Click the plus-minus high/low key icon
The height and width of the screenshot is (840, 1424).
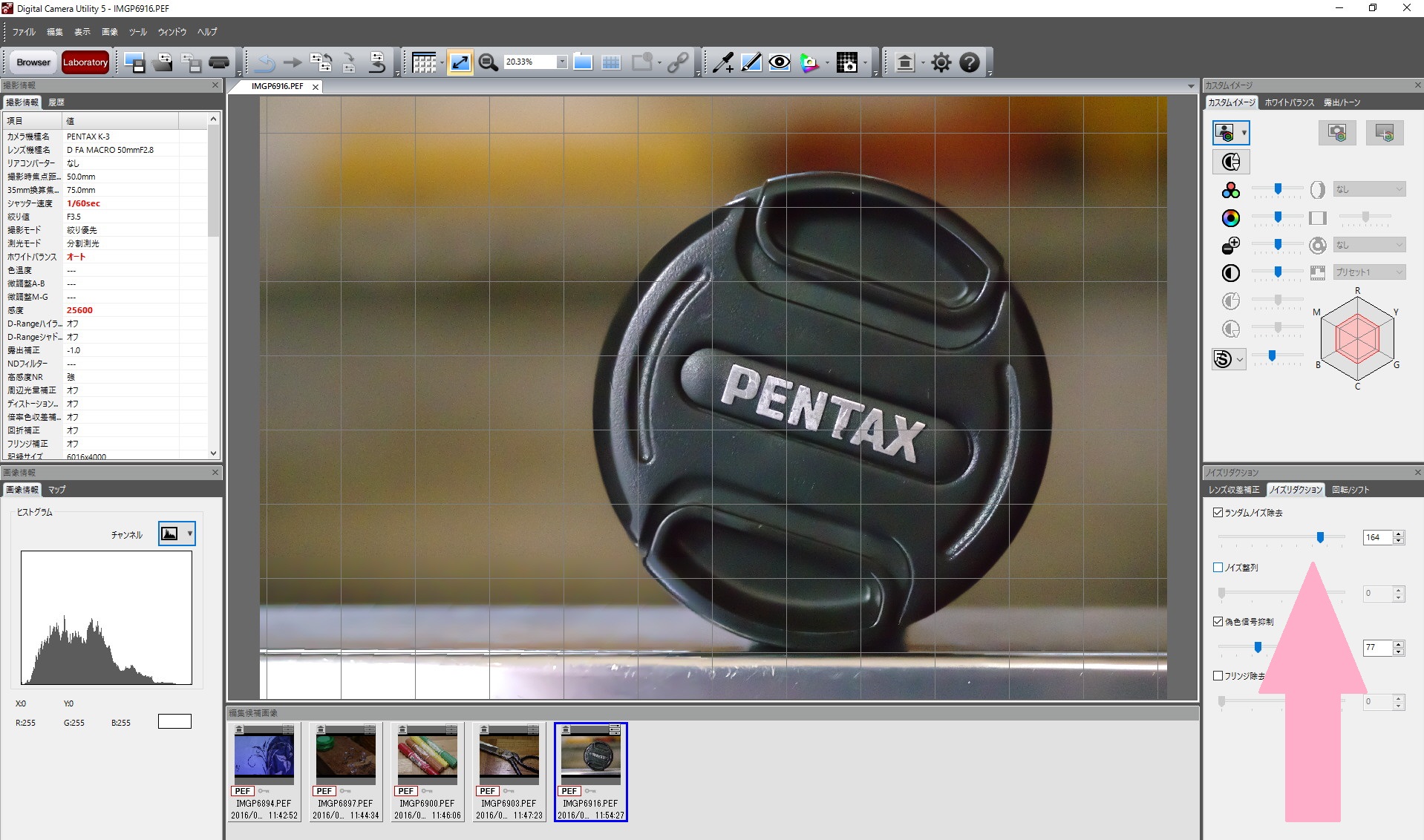click(x=1231, y=245)
